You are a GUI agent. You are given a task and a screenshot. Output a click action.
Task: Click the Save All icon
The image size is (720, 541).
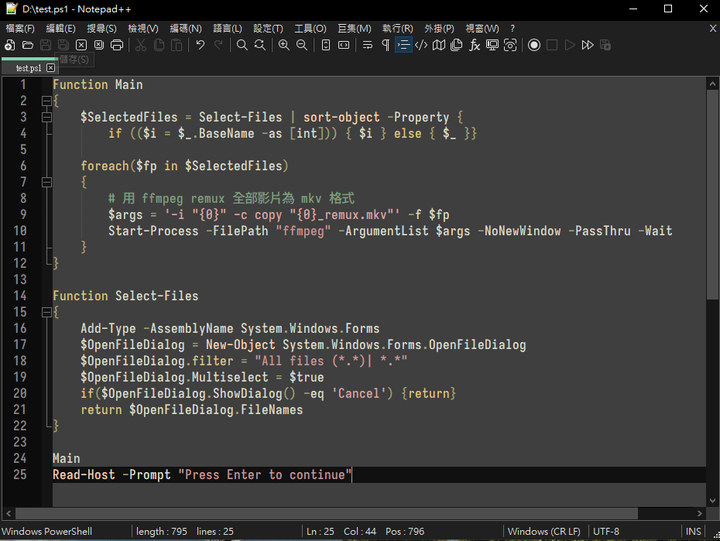[63, 45]
